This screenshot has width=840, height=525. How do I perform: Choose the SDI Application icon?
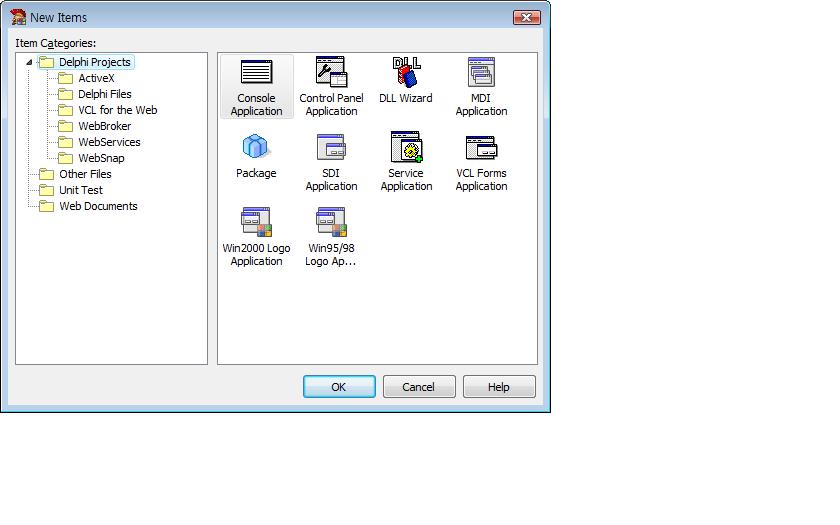click(331, 148)
